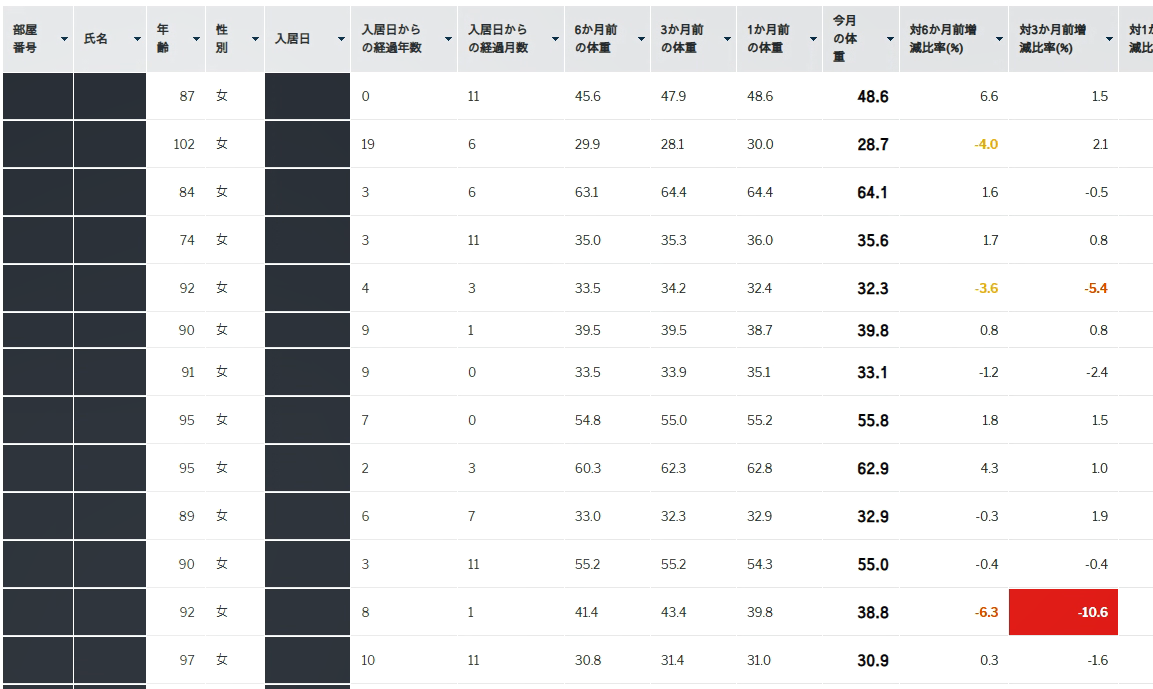The width and height of the screenshot is (1153, 689).
Task: Open 入居日からの経過年数 filter dropdown
Action: 448,39
